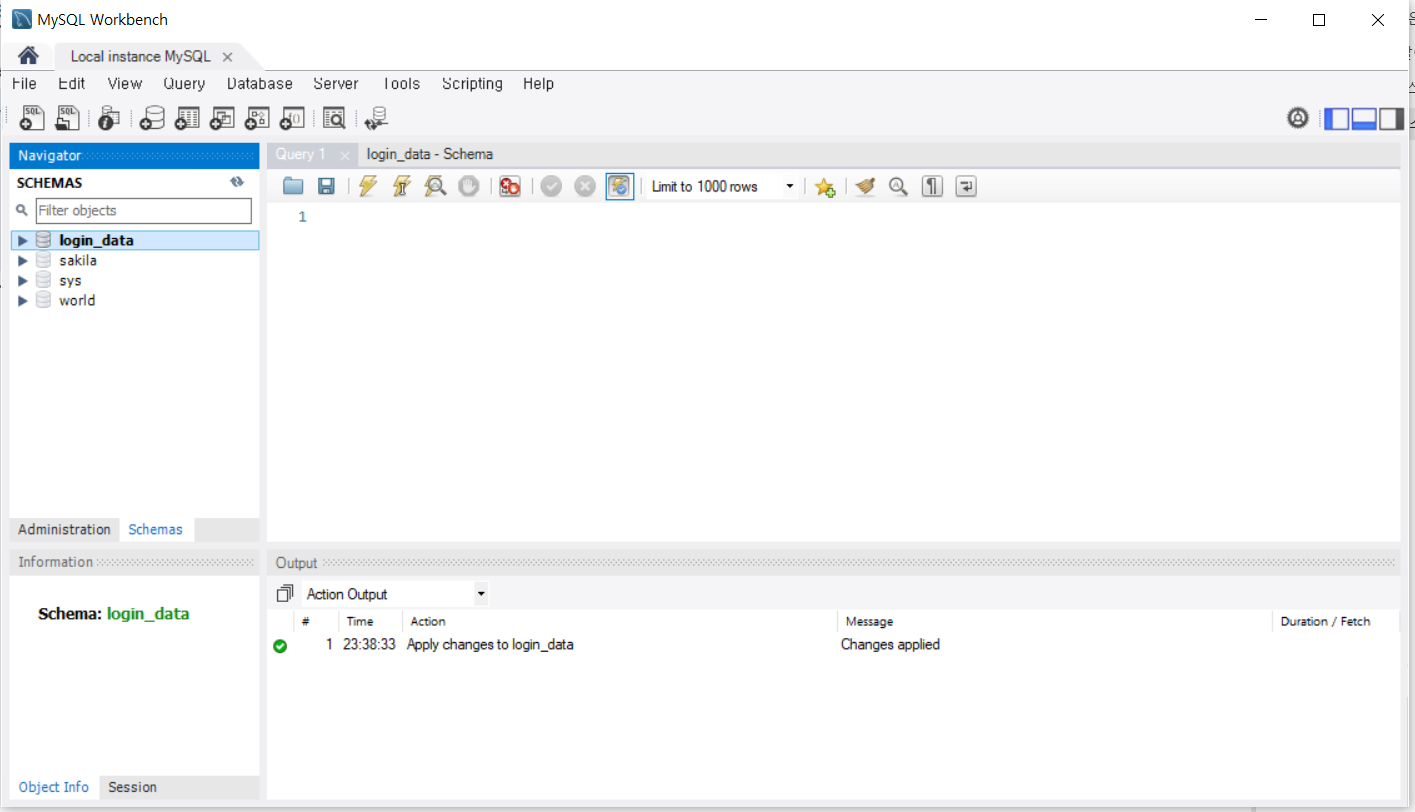Toggle the left sidebar panel visibility
This screenshot has width=1415, height=812.
[1337, 119]
